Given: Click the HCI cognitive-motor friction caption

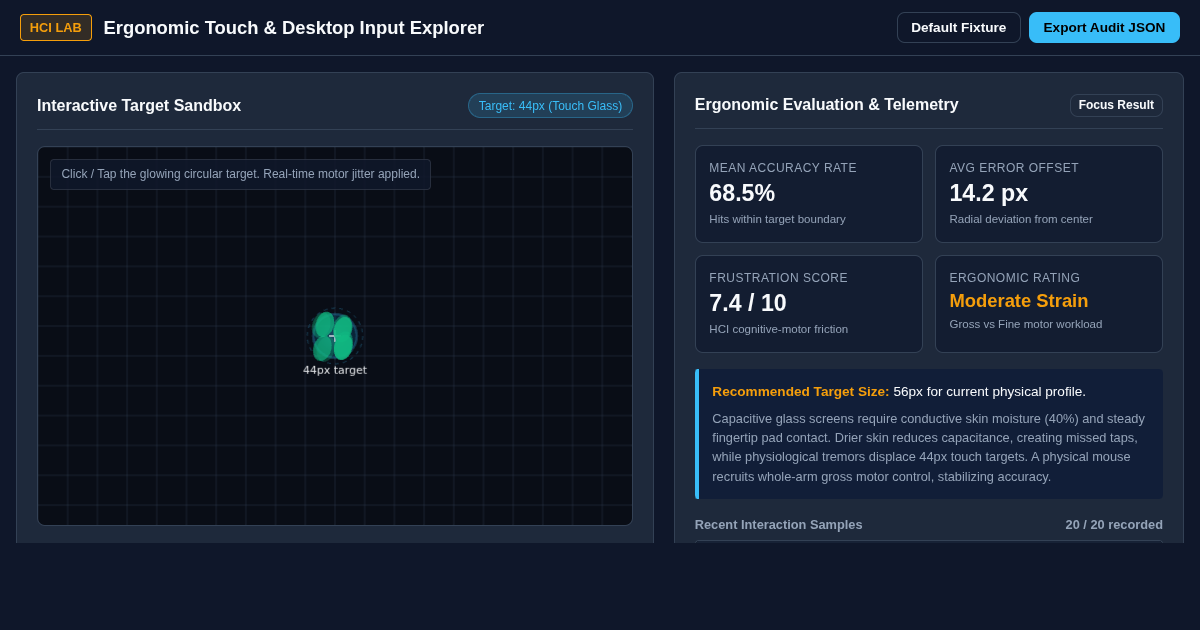Looking at the screenshot, I should point(778,329).
